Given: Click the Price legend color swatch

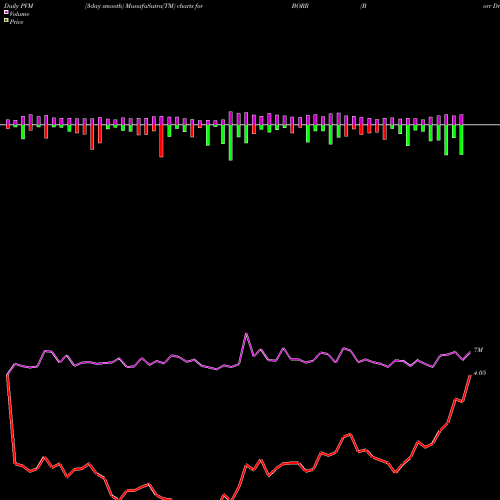Looking at the screenshot, I should tap(6, 20).
